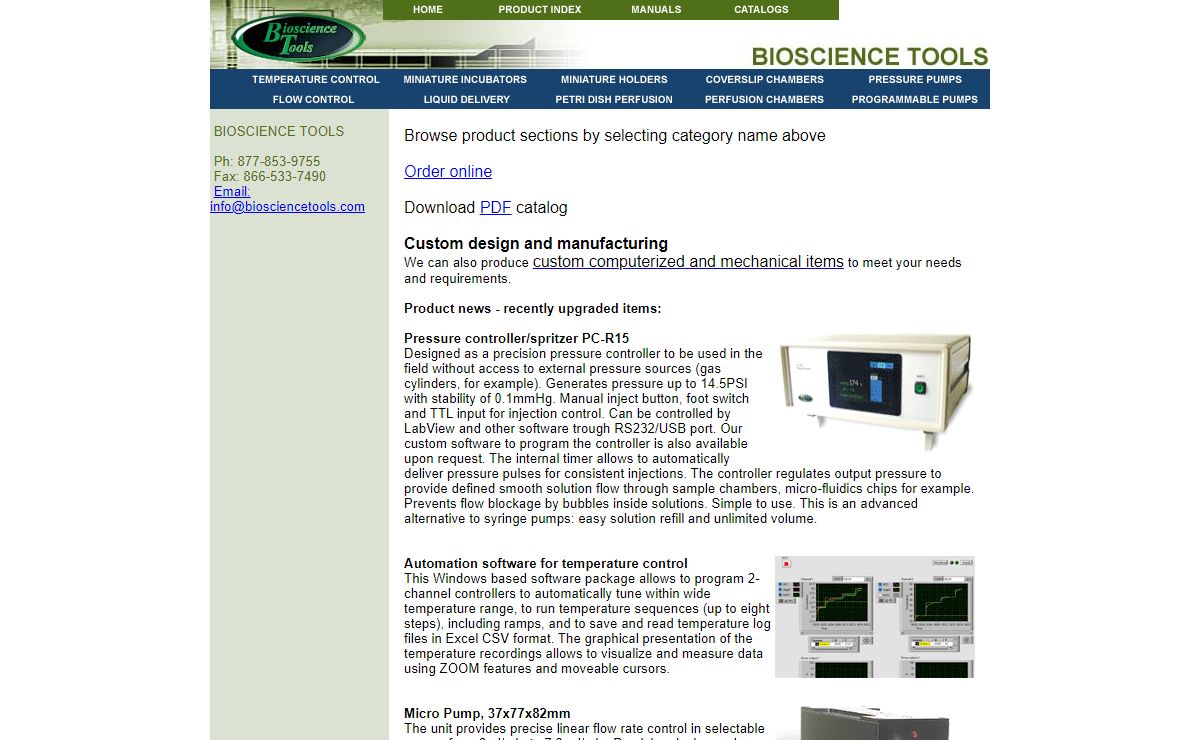Select the MINIATURE INCUBATORS category
1200x740 pixels.
[465, 79]
